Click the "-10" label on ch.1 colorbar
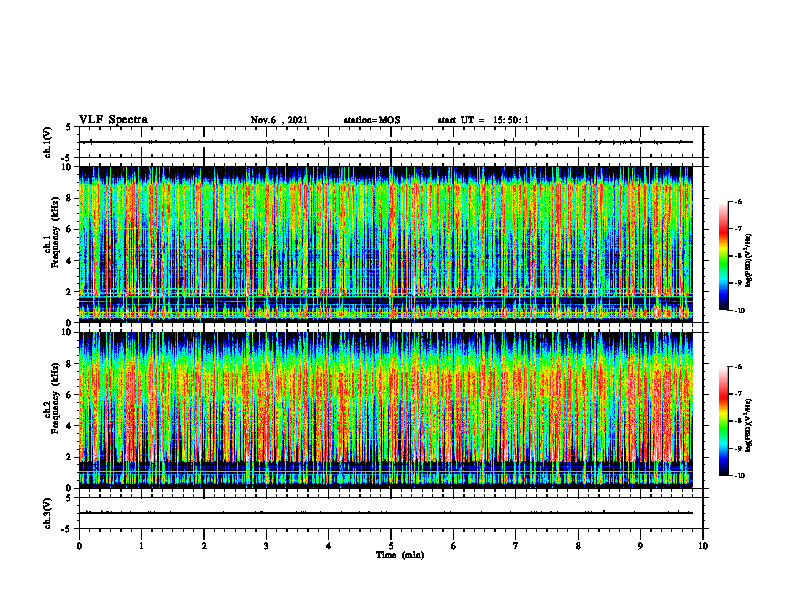The image size is (792, 612). point(739,311)
